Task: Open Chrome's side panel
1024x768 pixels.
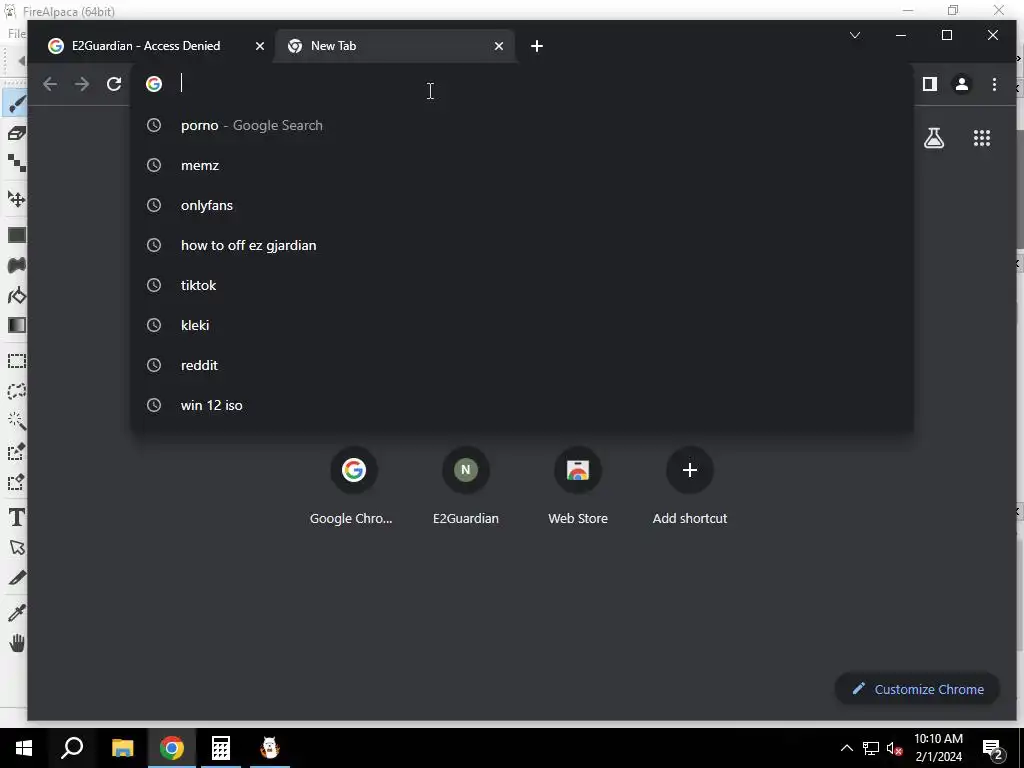Action: pyautogui.click(x=930, y=84)
